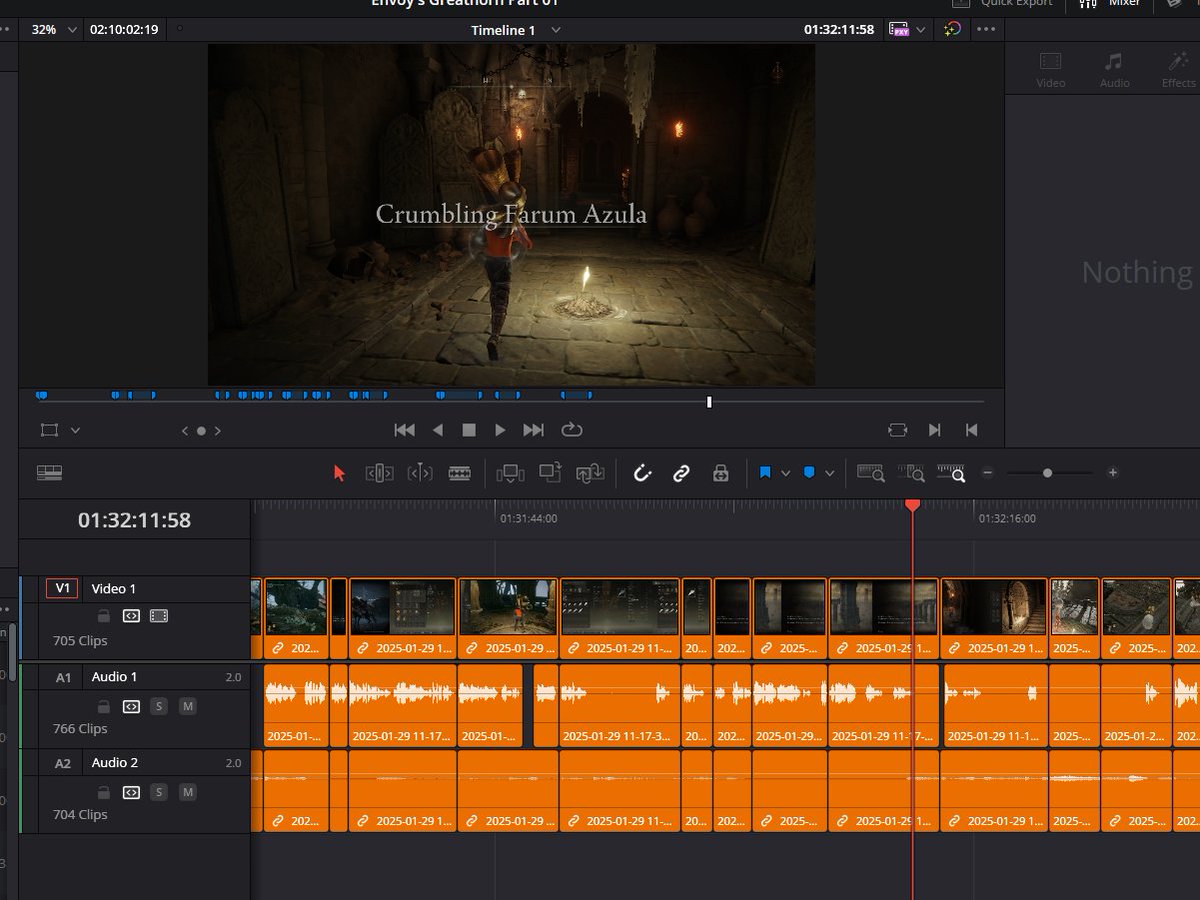Image resolution: width=1200 pixels, height=900 pixels.
Task: Select the Blade Edit Mode tool
Action: [x=460, y=473]
